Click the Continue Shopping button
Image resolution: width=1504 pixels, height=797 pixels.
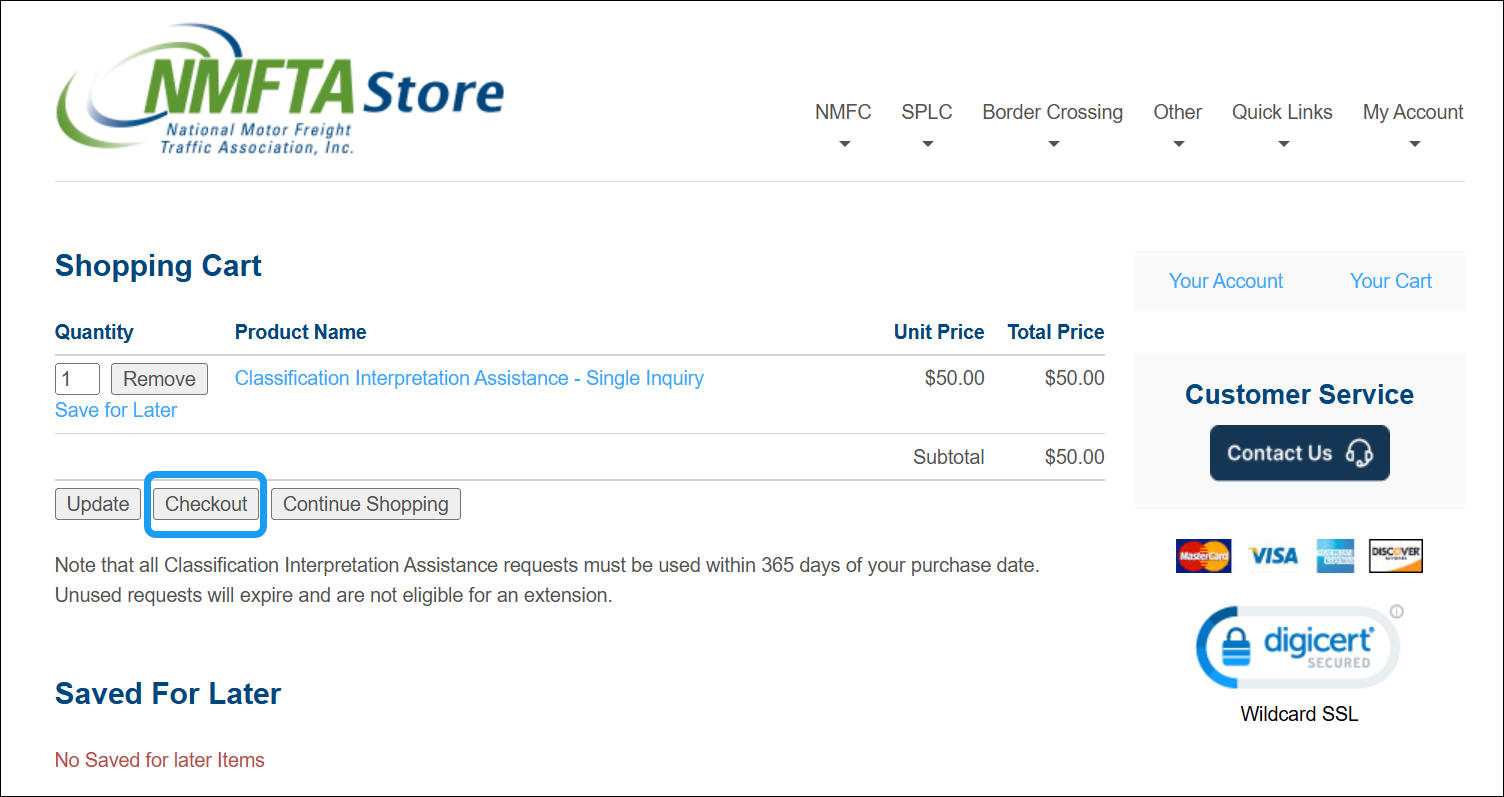tap(365, 504)
